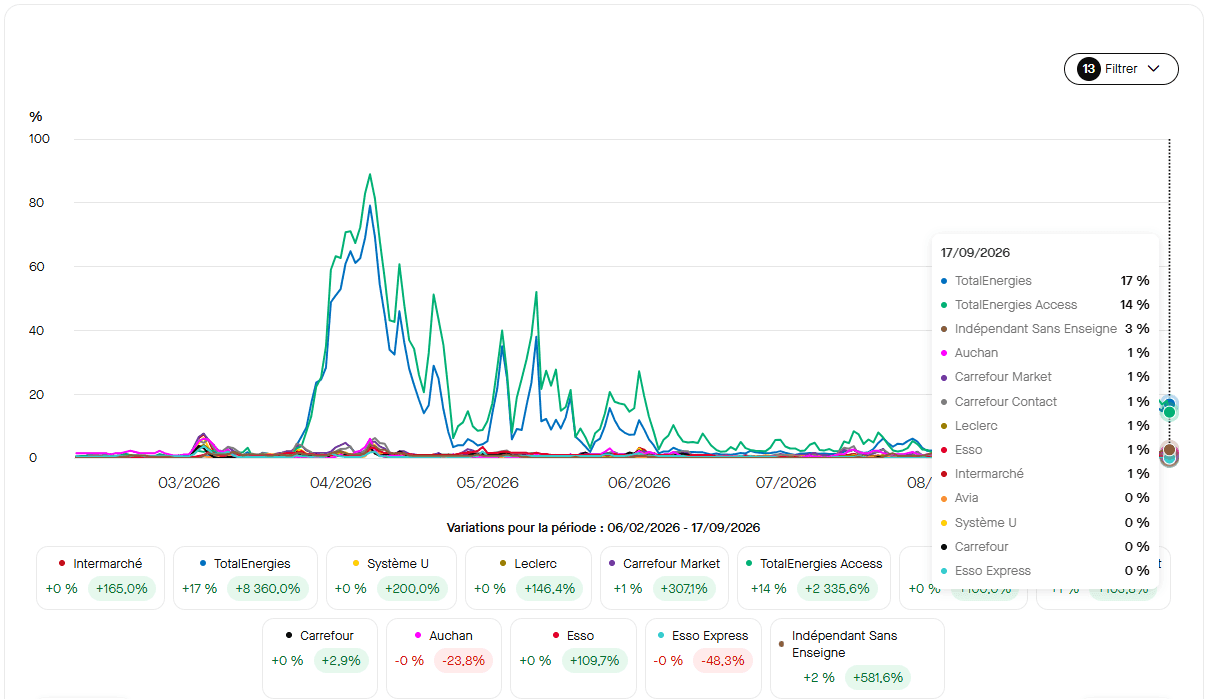Click Carrefour Contact tooltip row
The width and height of the screenshot is (1207, 699).
[1045, 402]
